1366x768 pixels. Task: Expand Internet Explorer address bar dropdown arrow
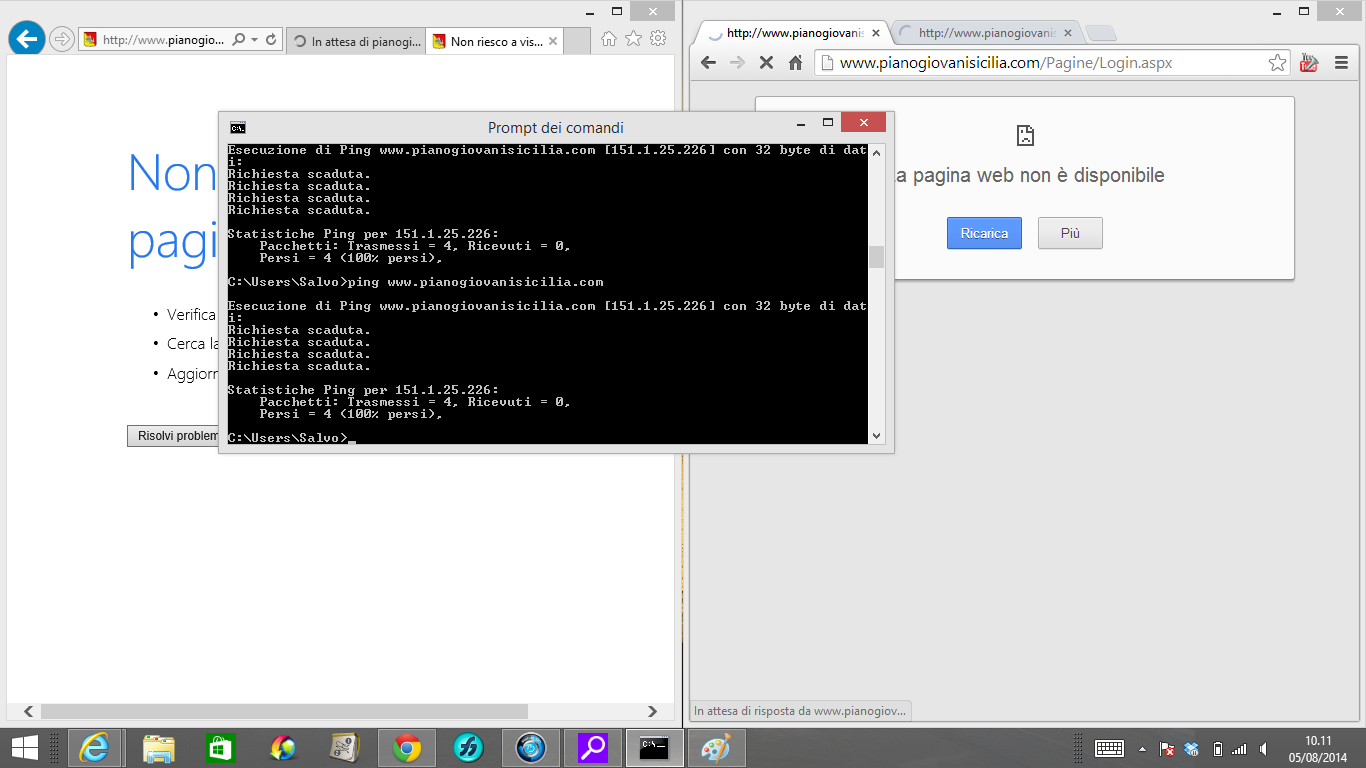(254, 40)
